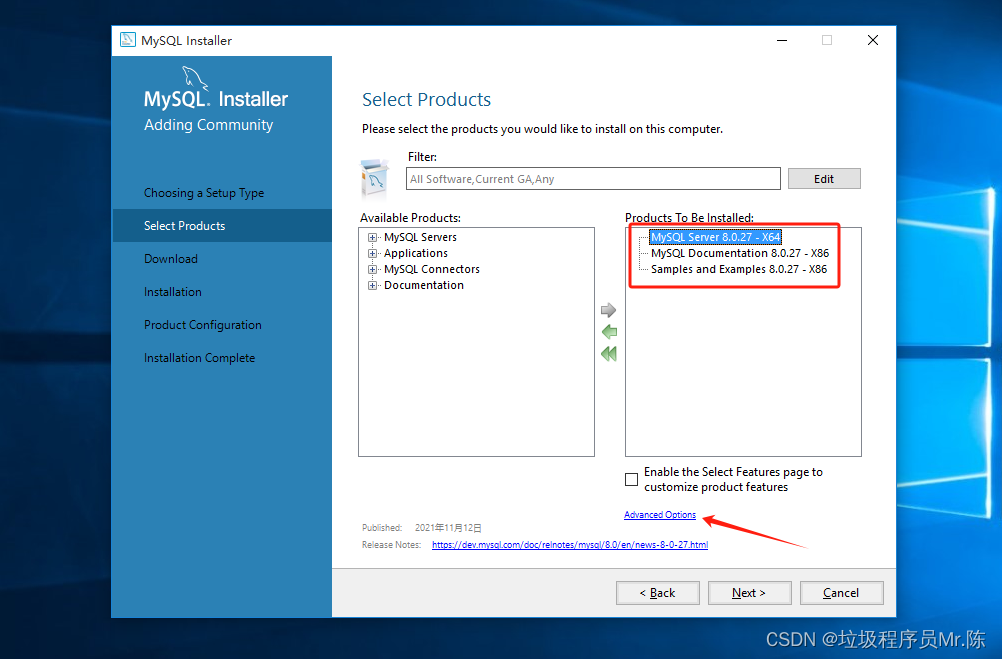
Task: Select Samples and Examples 8.0.27 - X86
Action: 739,269
